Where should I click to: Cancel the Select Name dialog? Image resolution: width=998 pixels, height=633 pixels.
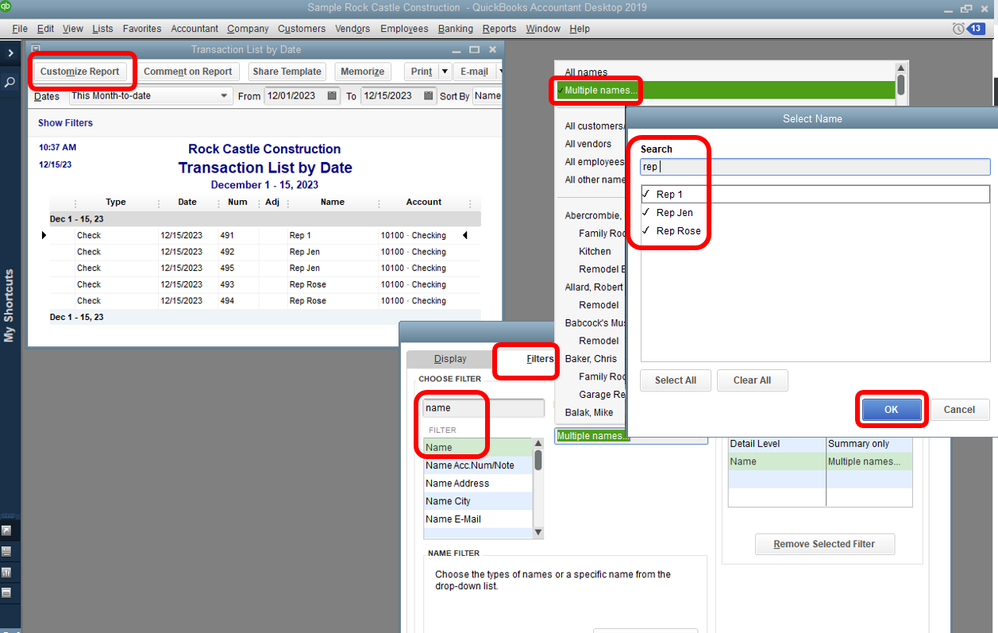959,410
